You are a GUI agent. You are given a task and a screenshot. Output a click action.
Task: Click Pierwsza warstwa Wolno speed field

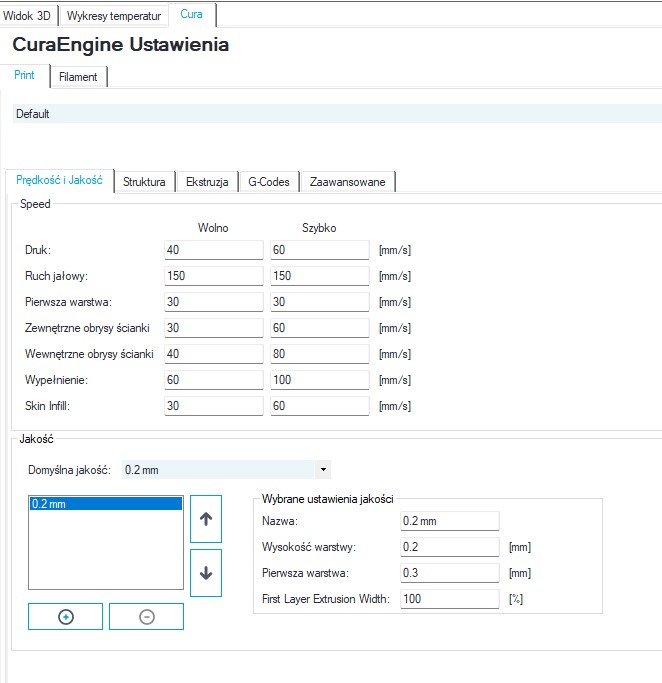click(x=214, y=302)
